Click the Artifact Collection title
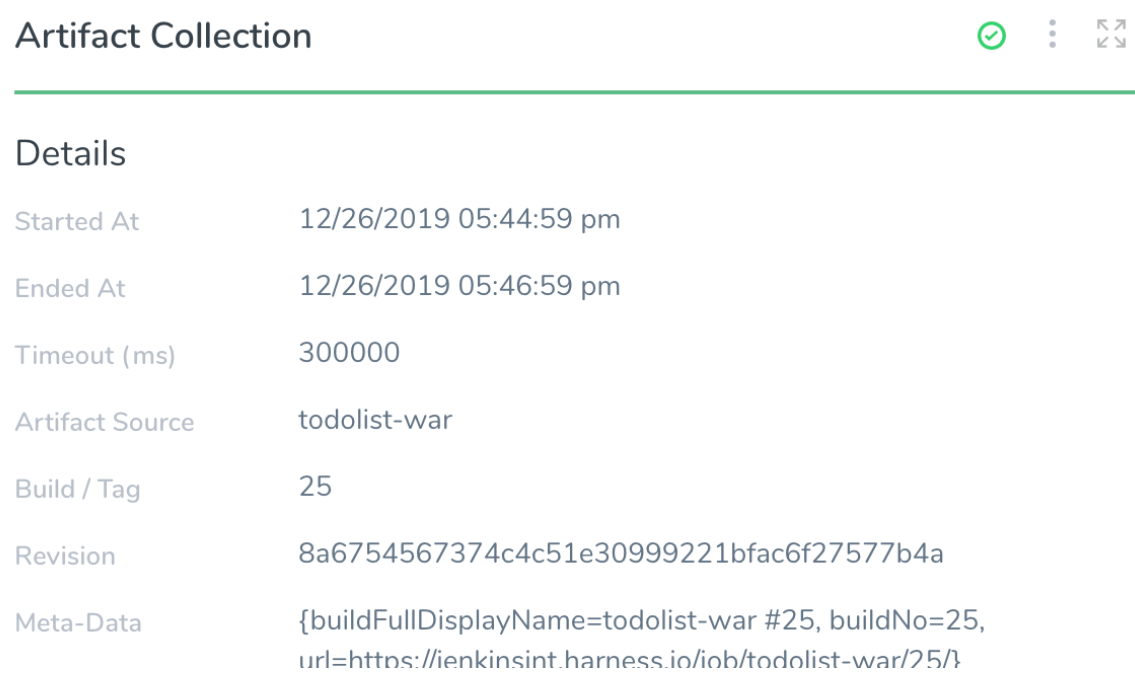Image resolution: width=1135 pixels, height=674 pixels. (x=164, y=36)
